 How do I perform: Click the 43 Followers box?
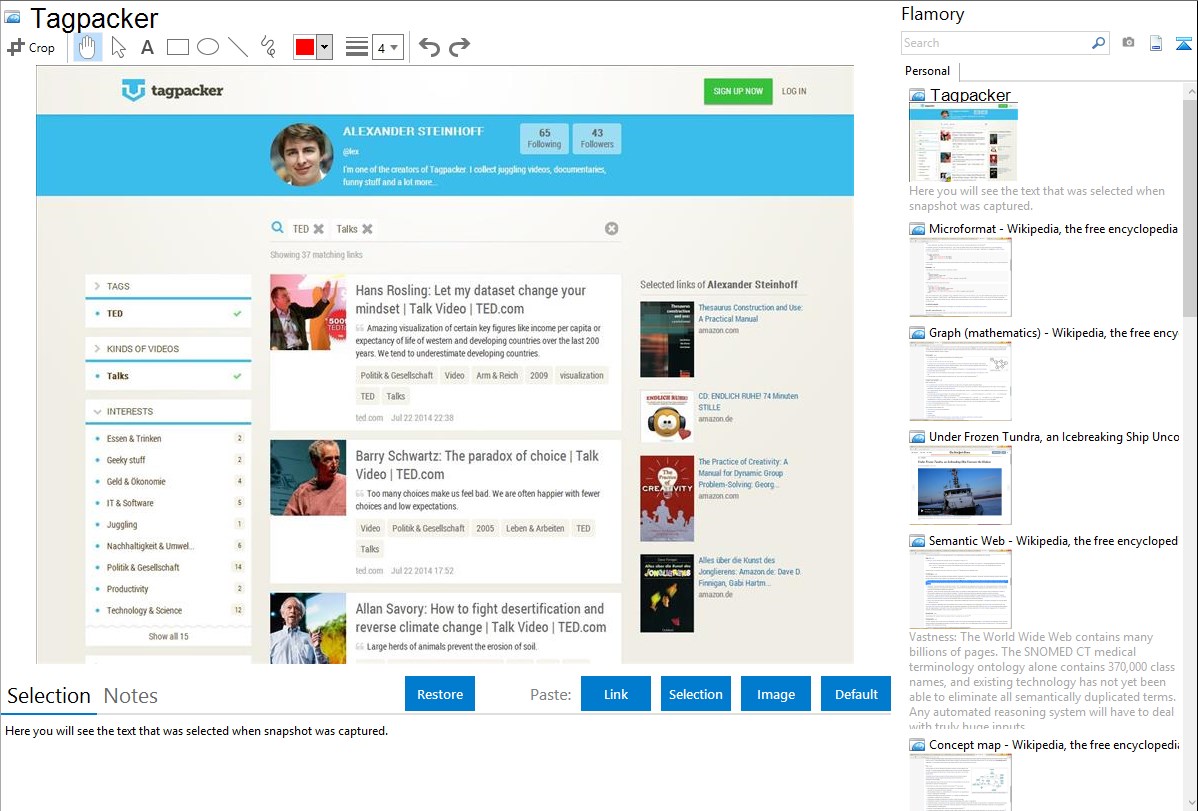597,138
